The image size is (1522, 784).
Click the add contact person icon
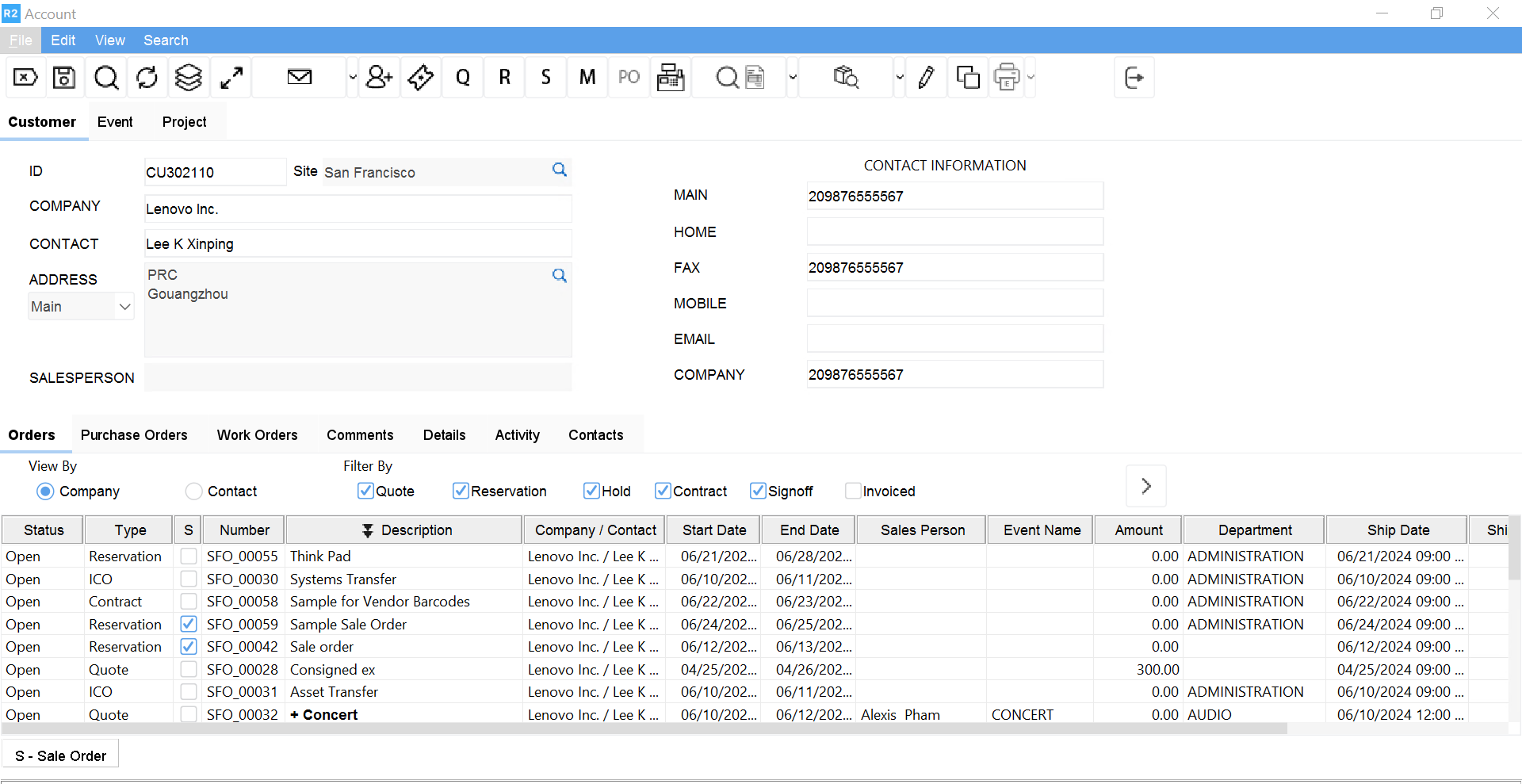380,78
